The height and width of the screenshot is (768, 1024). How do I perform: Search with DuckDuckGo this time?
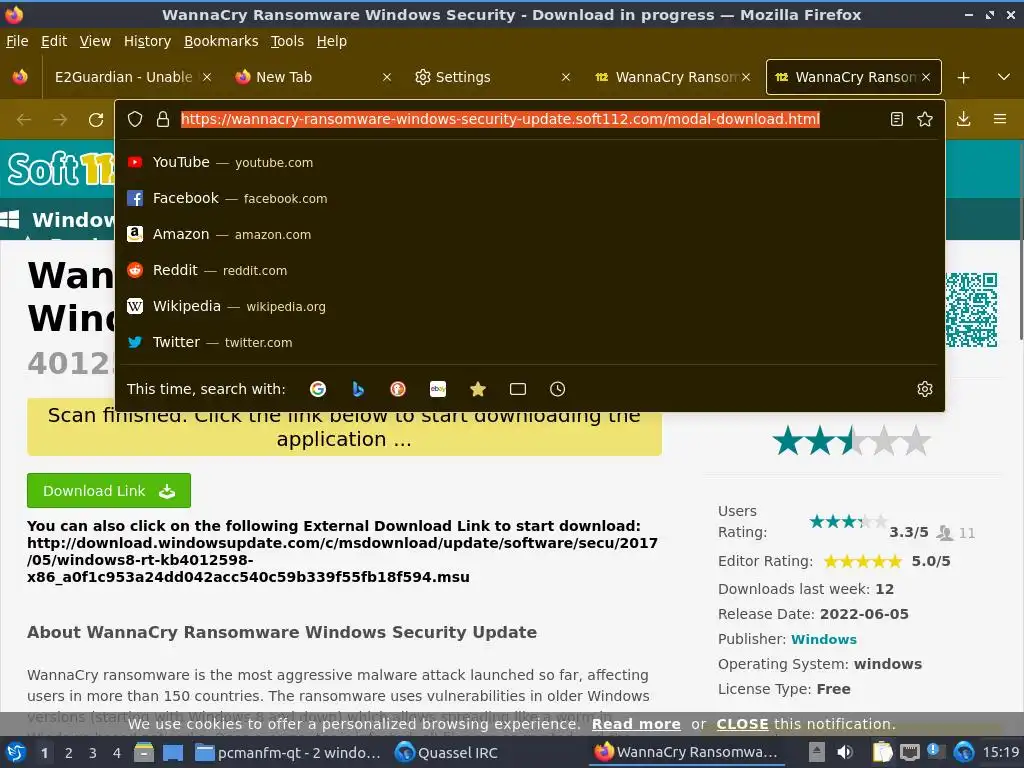(398, 389)
